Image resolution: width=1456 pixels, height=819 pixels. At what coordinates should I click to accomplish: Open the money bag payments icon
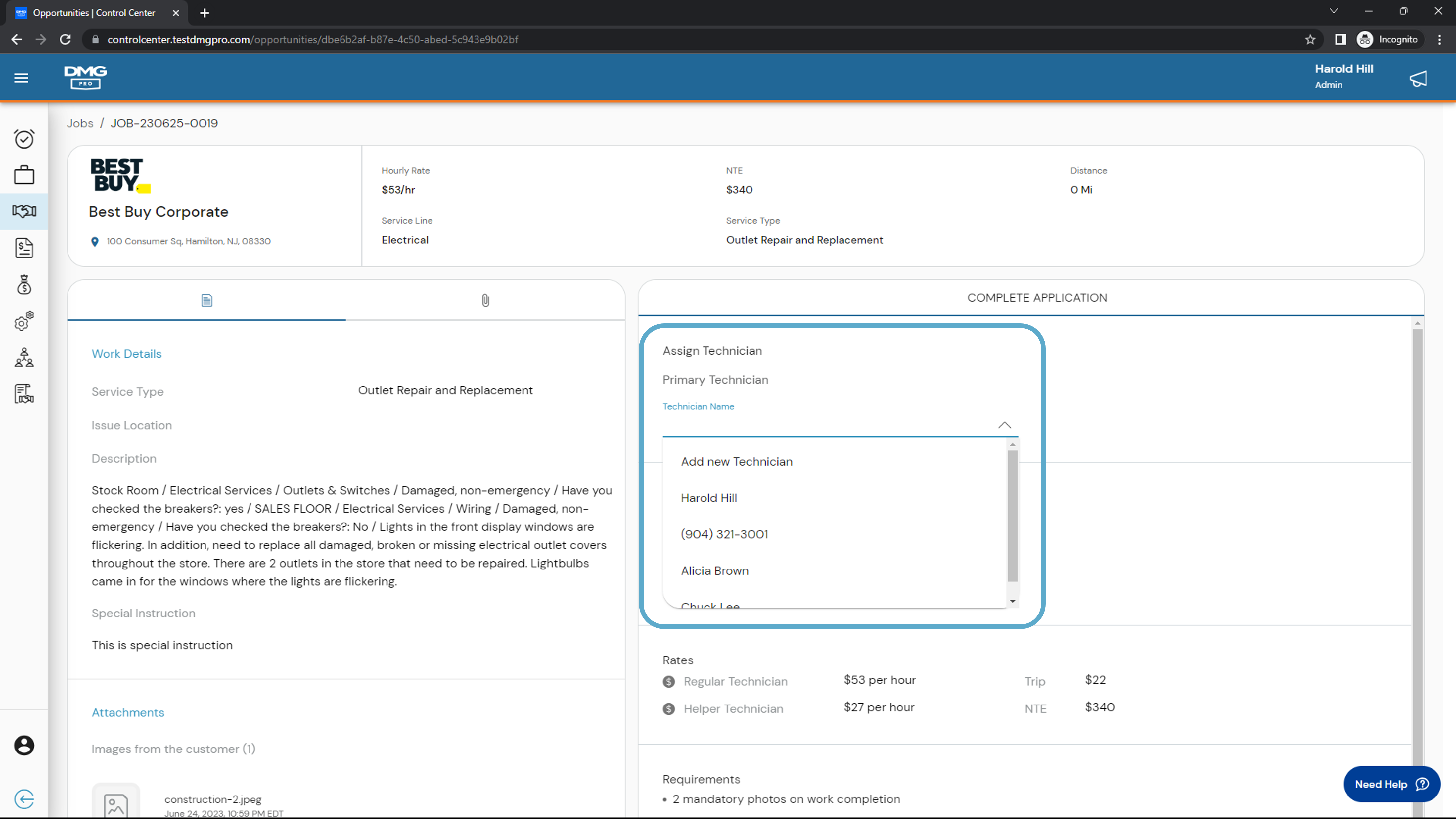[24, 284]
